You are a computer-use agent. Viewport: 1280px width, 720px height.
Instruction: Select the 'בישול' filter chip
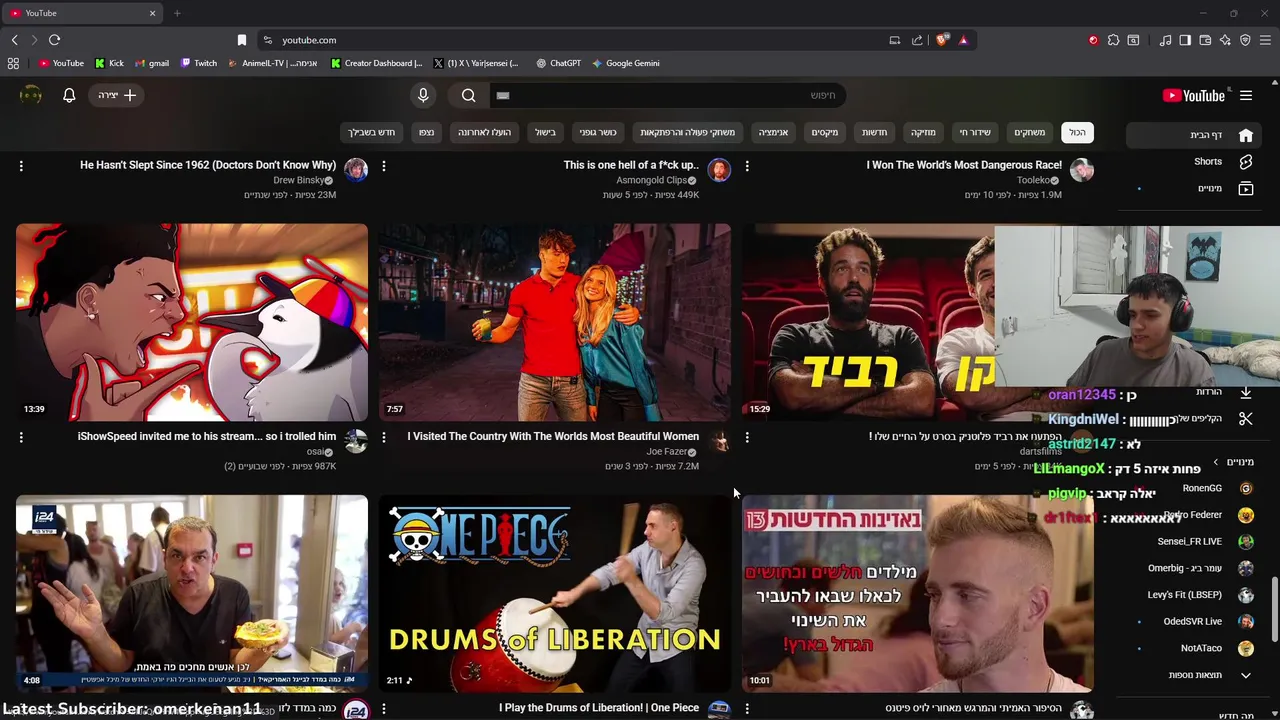click(545, 132)
